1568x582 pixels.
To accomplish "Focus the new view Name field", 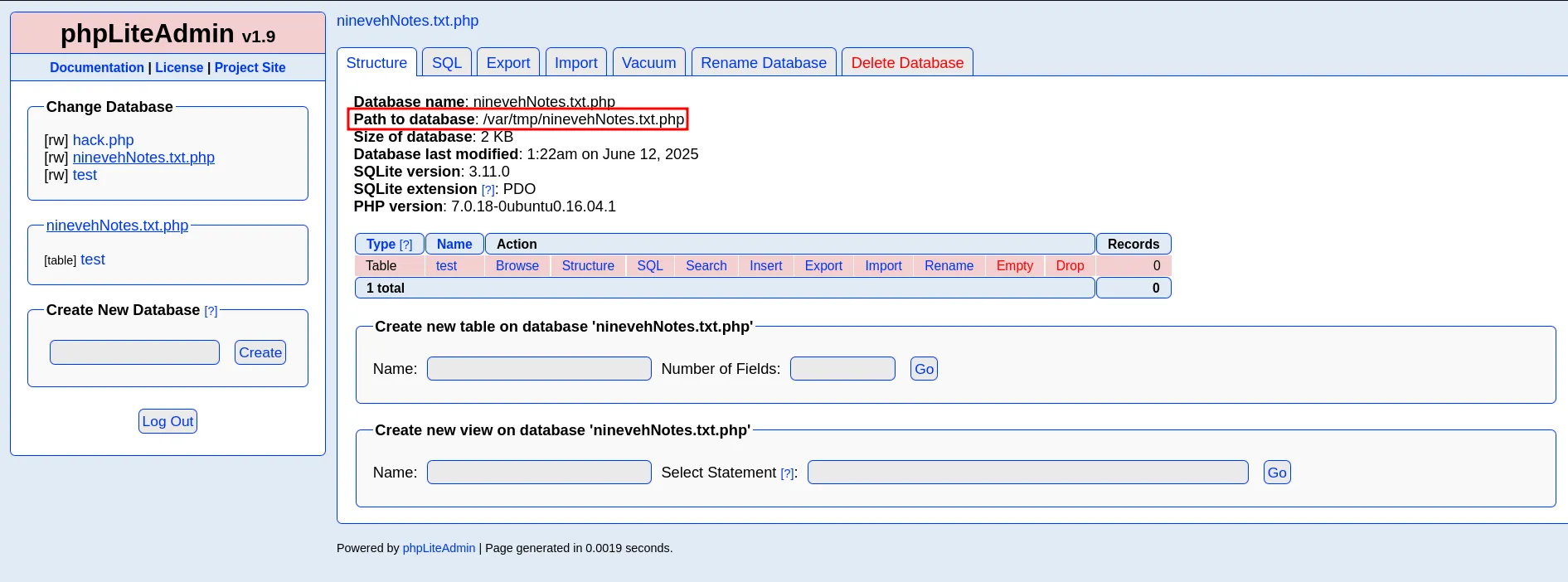I will 539,473.
